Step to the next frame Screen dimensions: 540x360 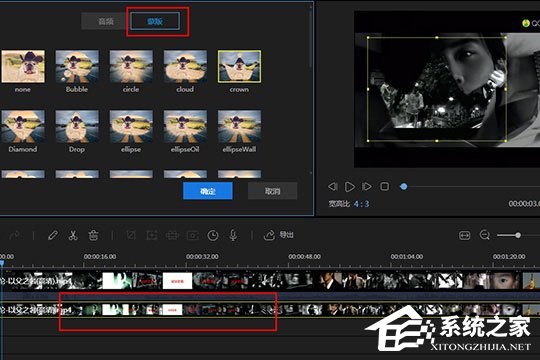tap(366, 187)
